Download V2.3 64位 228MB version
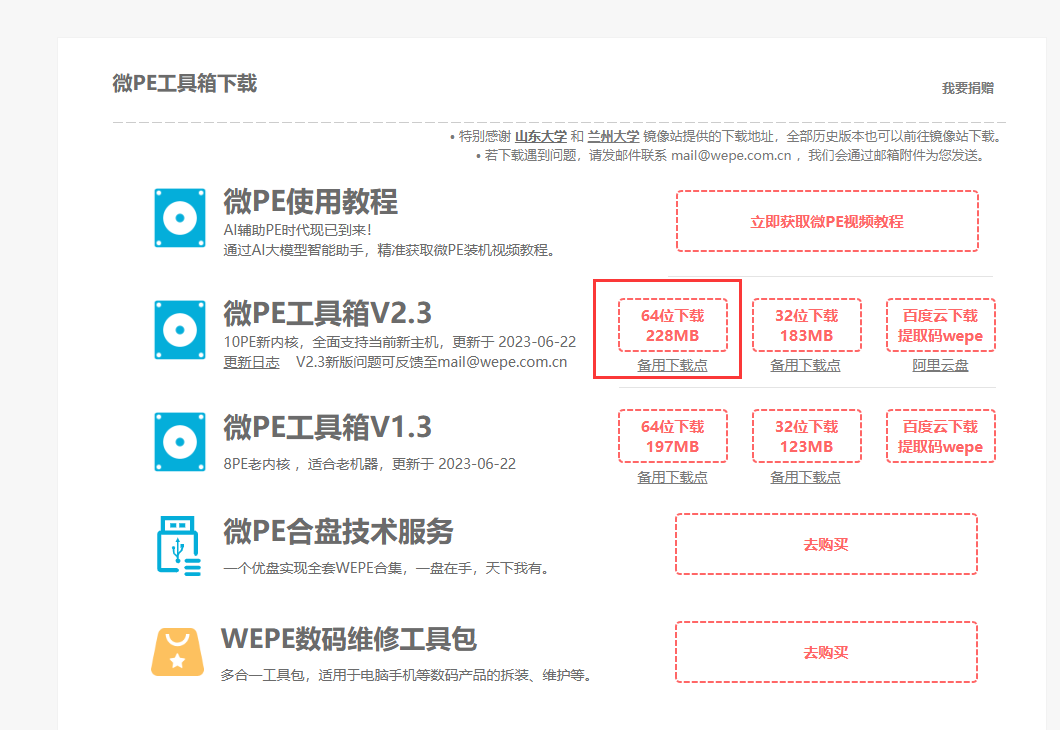The height and width of the screenshot is (730, 1060). pyautogui.click(x=672, y=325)
